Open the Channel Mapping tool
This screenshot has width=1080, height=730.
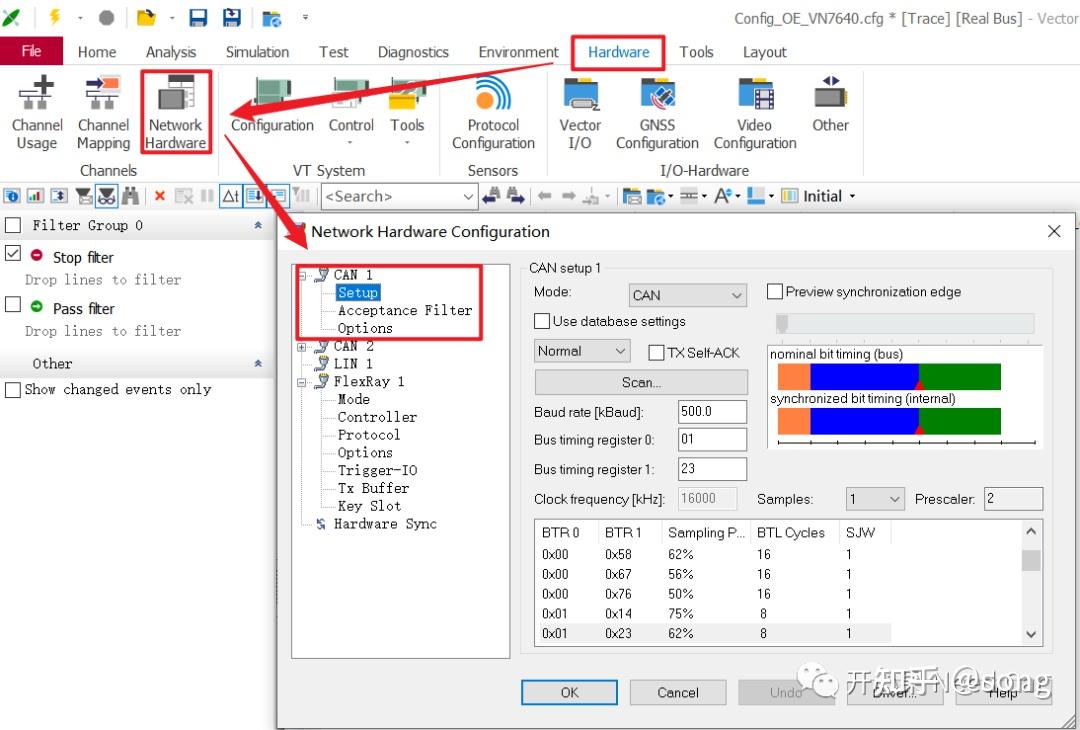[x=103, y=112]
